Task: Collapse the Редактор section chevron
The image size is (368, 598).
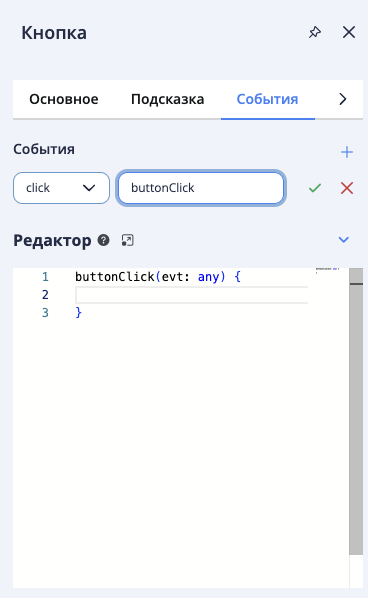Action: coord(344,240)
